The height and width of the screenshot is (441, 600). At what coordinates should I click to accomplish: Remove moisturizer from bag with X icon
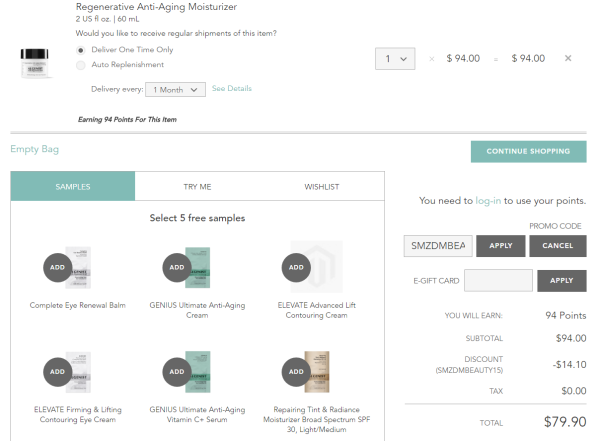tap(568, 58)
